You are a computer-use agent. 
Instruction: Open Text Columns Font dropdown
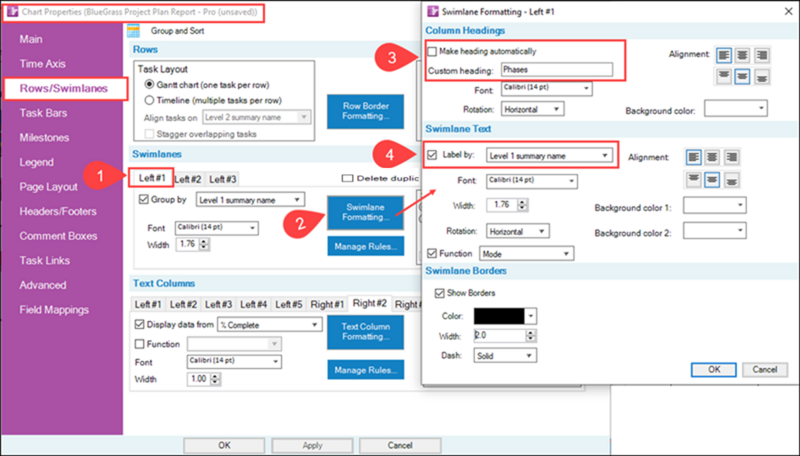(234, 362)
